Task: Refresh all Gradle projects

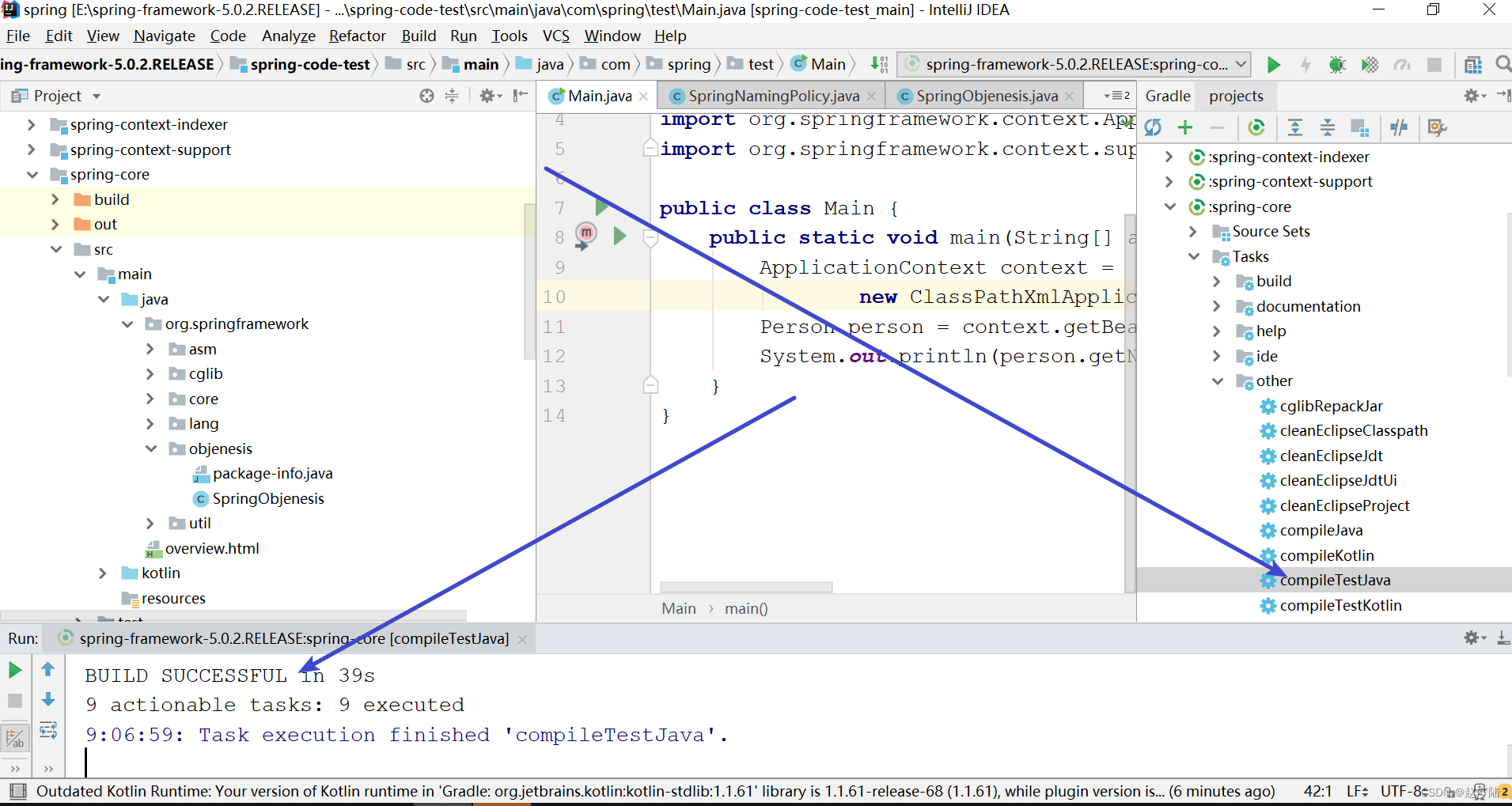Action: pyautogui.click(x=1153, y=127)
